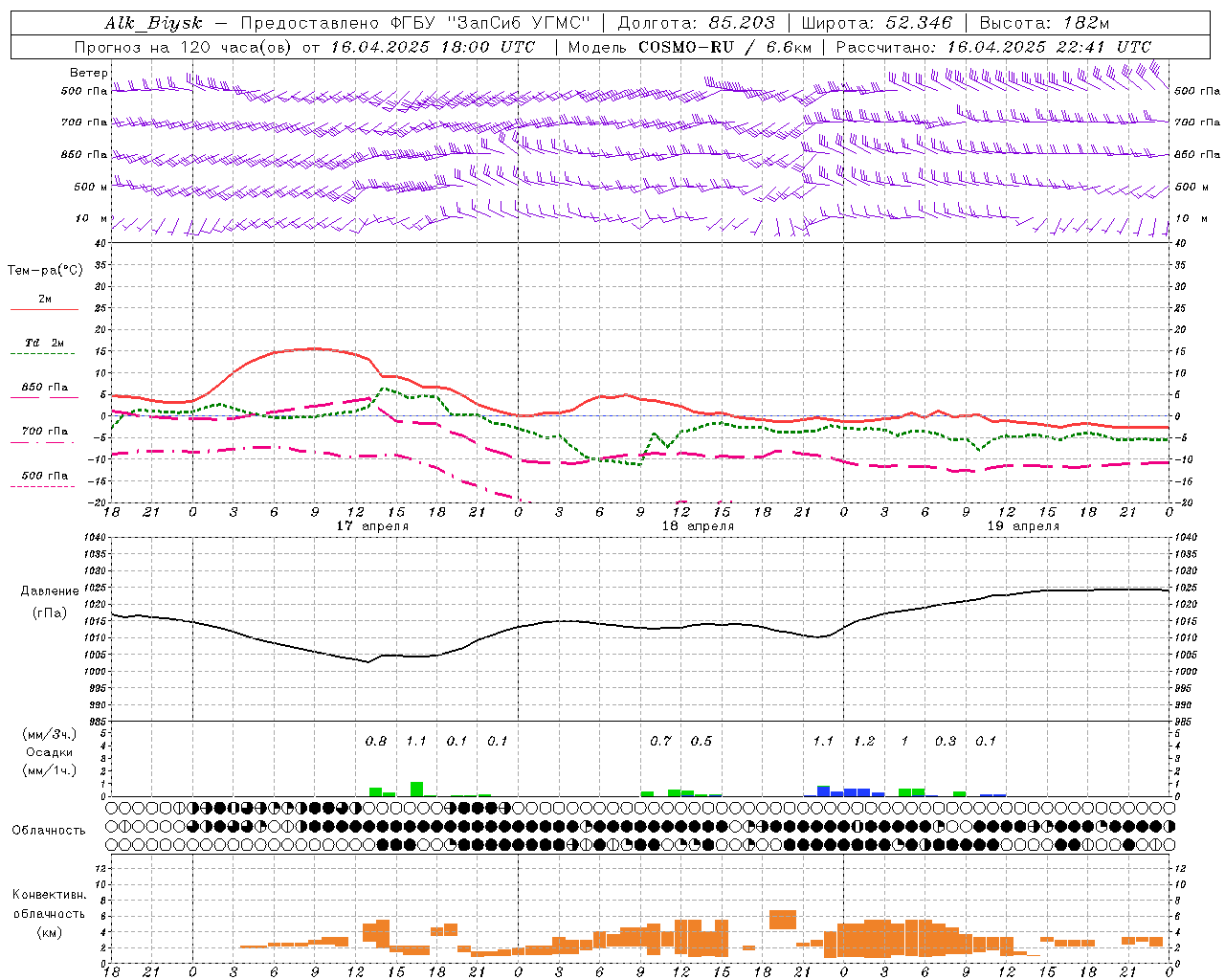1225x980 pixels.
Task: Click the 0.7 precipitation amount value
Action: click(x=660, y=742)
